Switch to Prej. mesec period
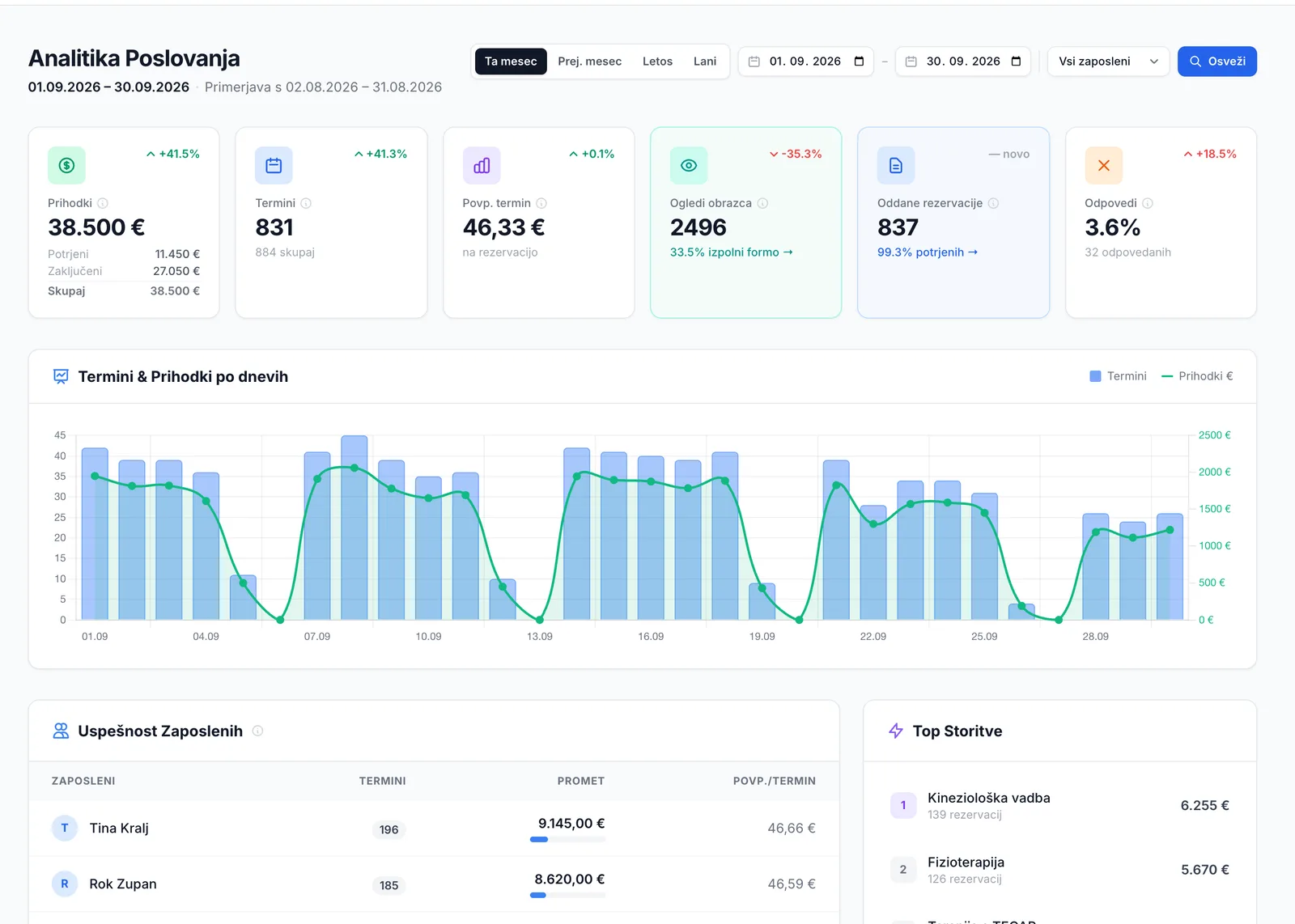The width and height of the screenshot is (1295, 924). point(589,61)
